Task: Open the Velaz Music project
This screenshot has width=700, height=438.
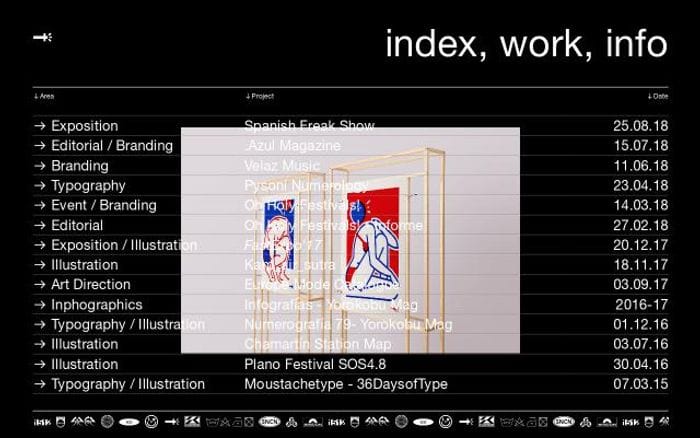Action: (282, 166)
